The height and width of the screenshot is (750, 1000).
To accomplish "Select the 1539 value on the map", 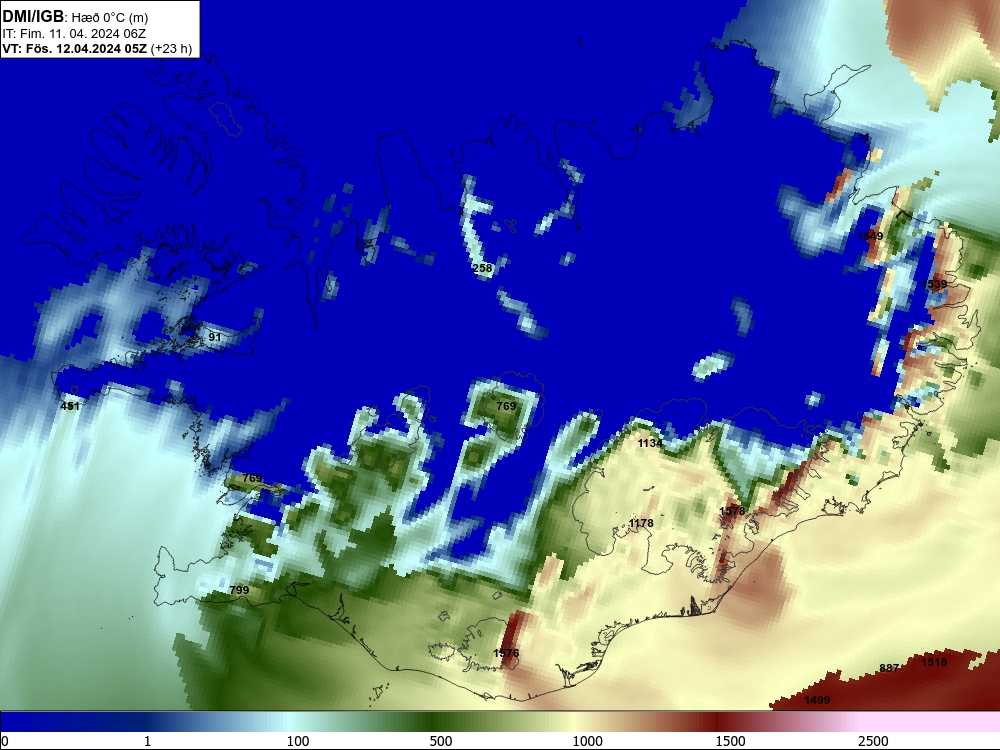I will [x=934, y=284].
